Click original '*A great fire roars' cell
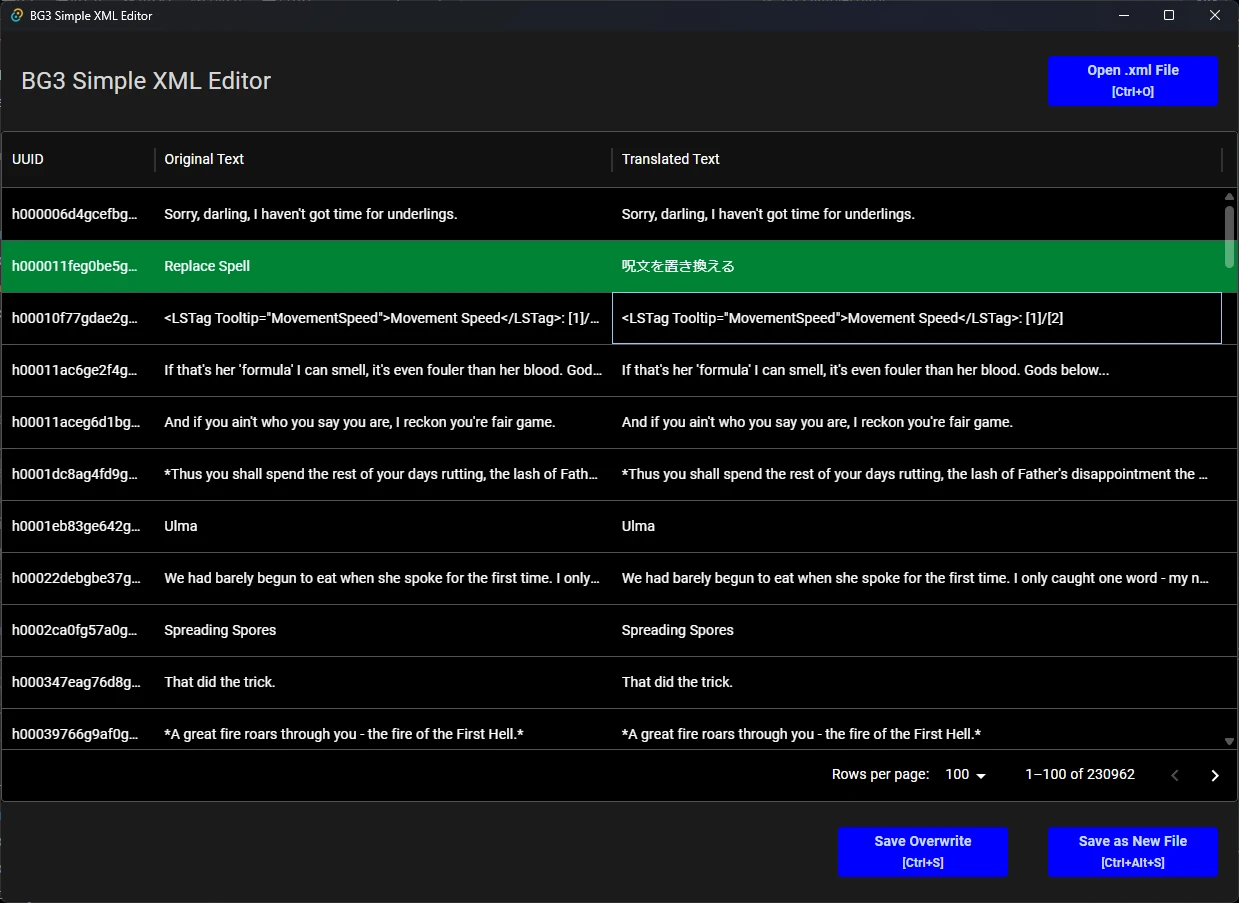 pos(383,730)
